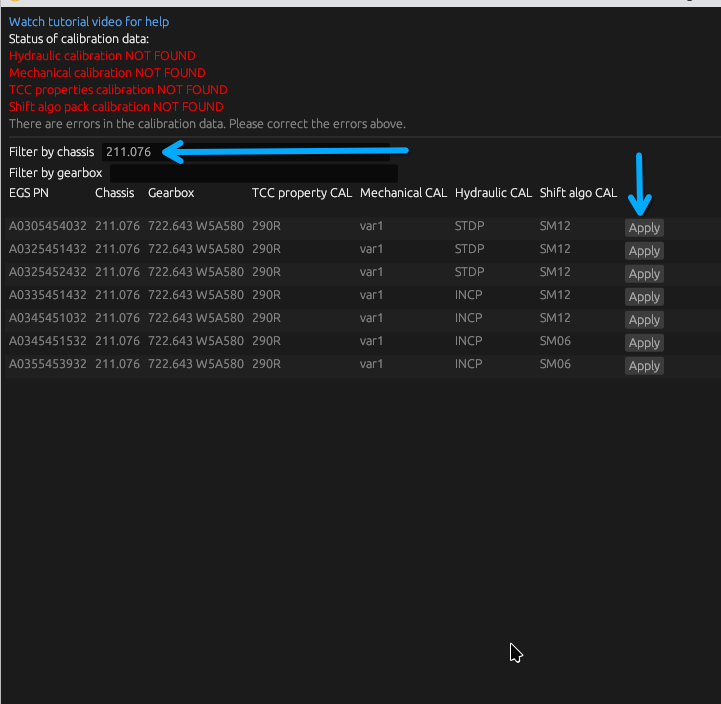
Task: Hit Apply on the A0355453932 row
Action: coord(644,365)
